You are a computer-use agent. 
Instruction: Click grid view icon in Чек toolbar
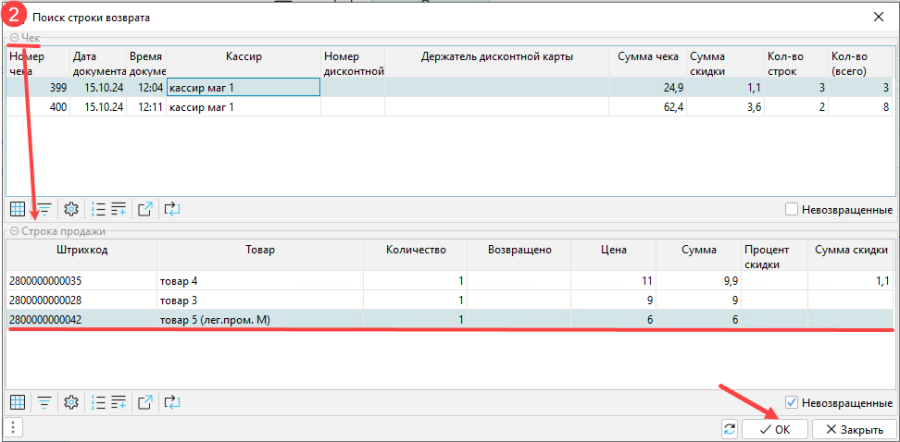click(17, 209)
